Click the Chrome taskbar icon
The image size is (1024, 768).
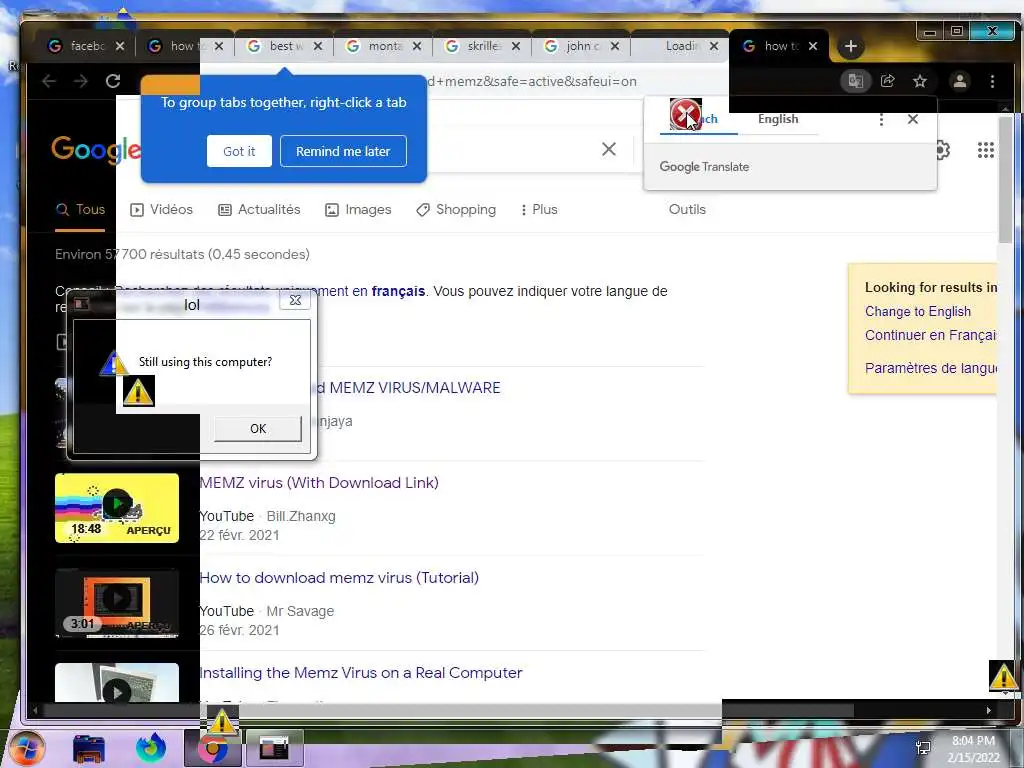tap(212, 748)
